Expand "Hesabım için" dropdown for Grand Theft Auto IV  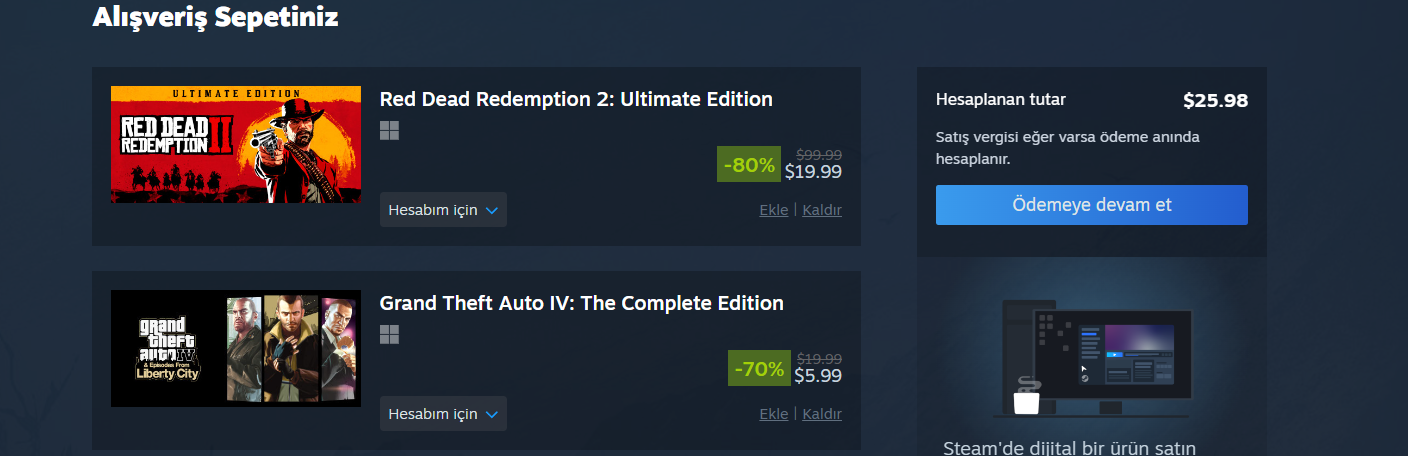(x=443, y=414)
